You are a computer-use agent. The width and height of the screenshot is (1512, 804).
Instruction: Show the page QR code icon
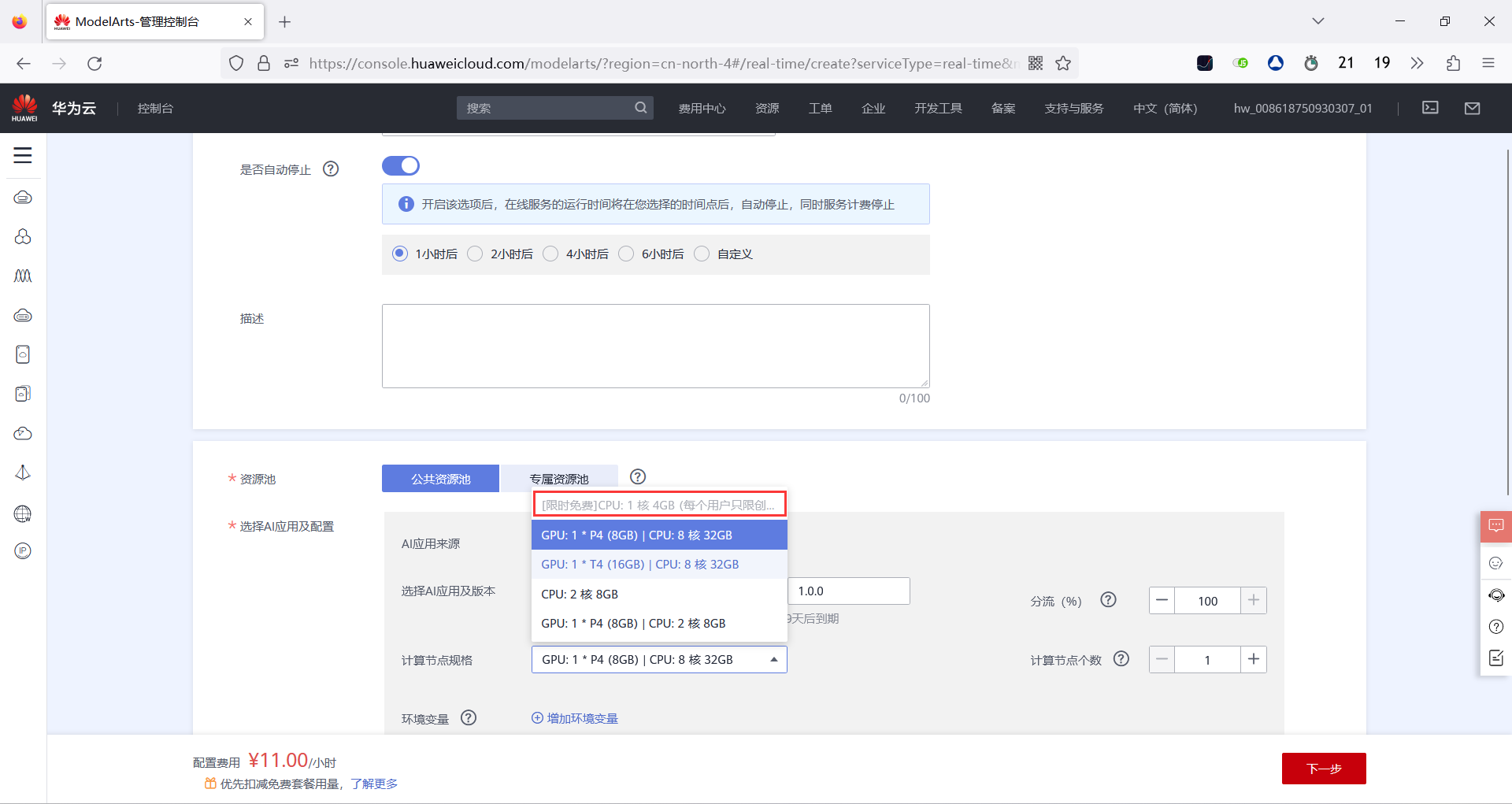1036,64
